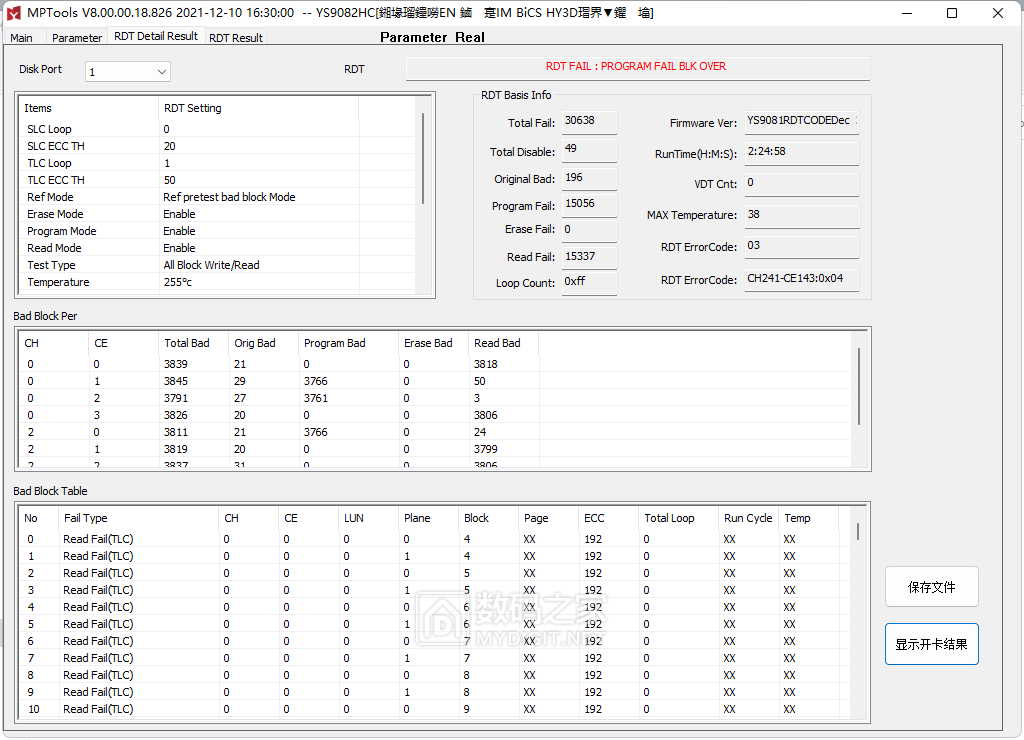Click the Total Loop column header
The image size is (1024, 740).
click(x=679, y=519)
